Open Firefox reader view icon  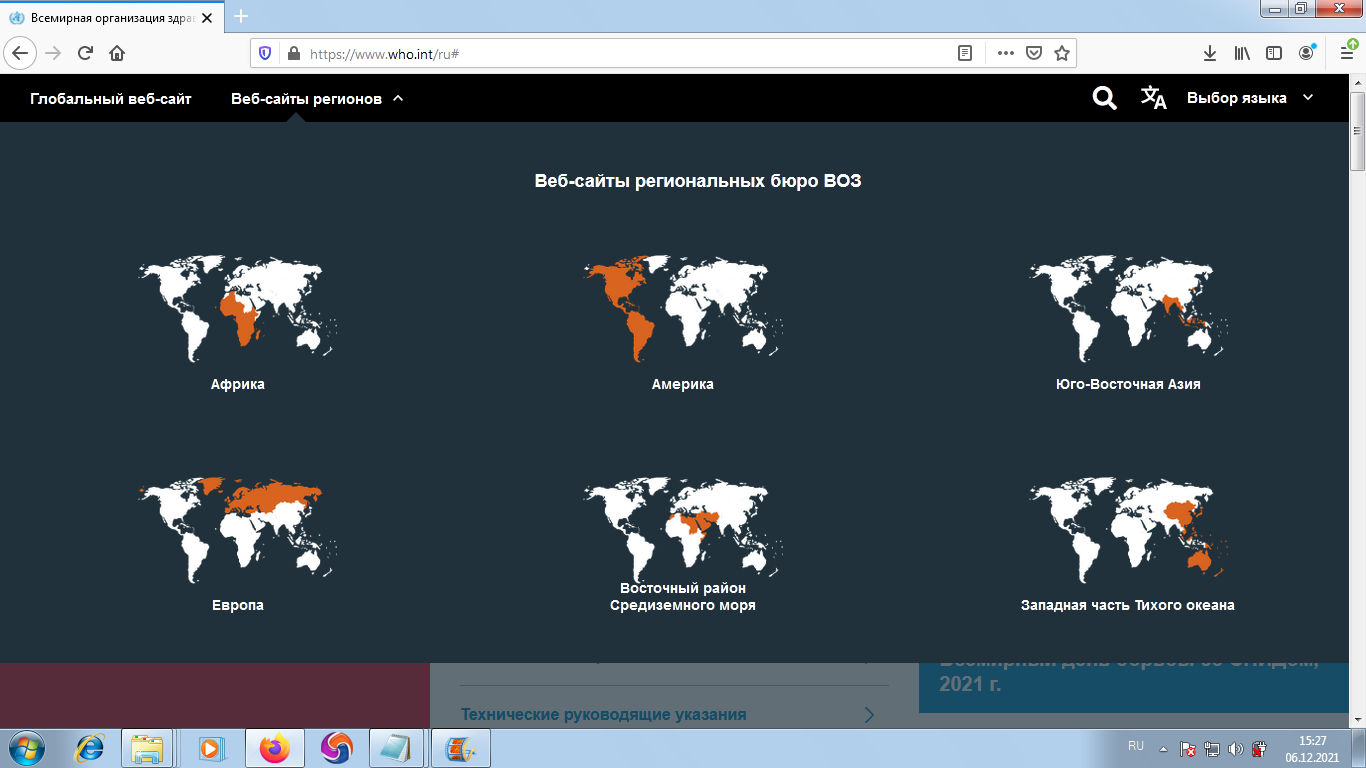pyautogui.click(x=965, y=53)
